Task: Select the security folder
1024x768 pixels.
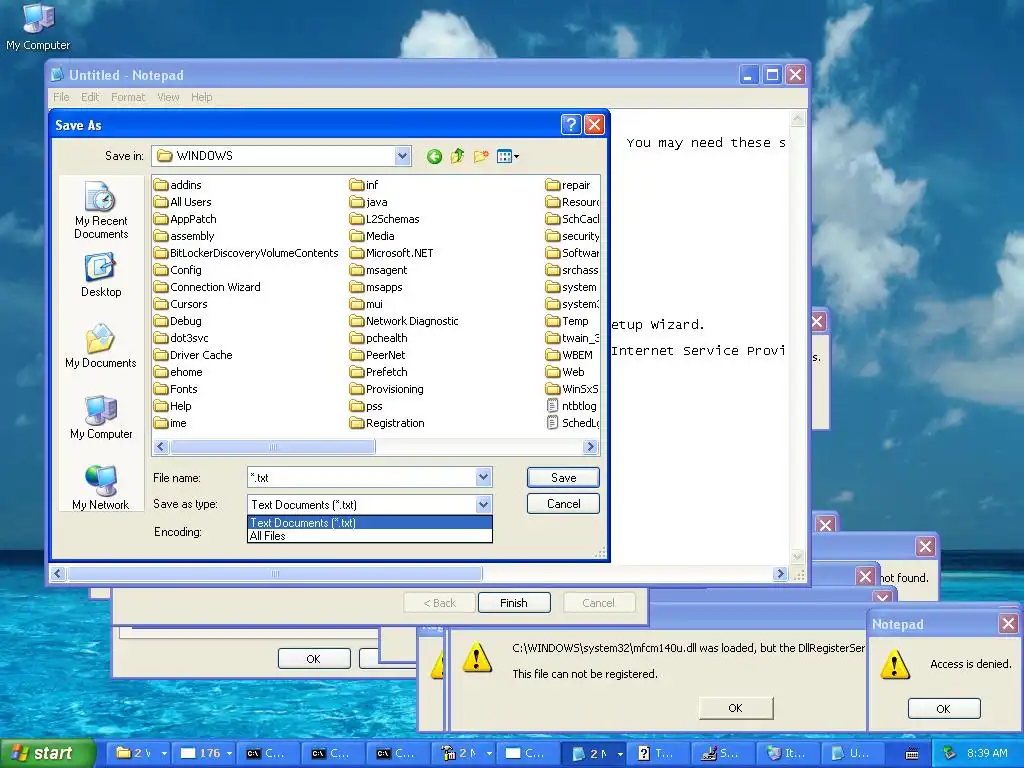Action: tap(572, 236)
